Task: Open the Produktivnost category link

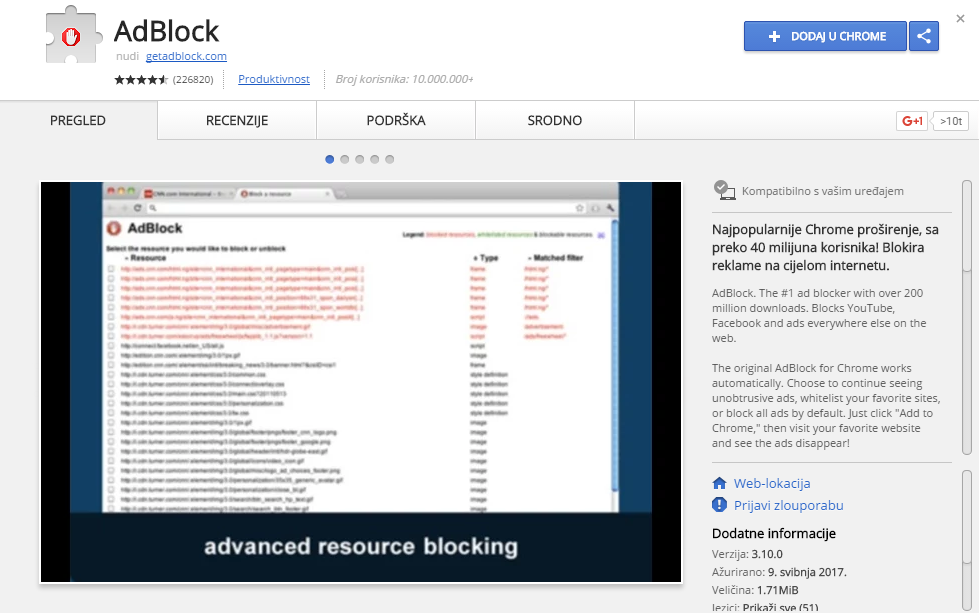Action: click(273, 79)
